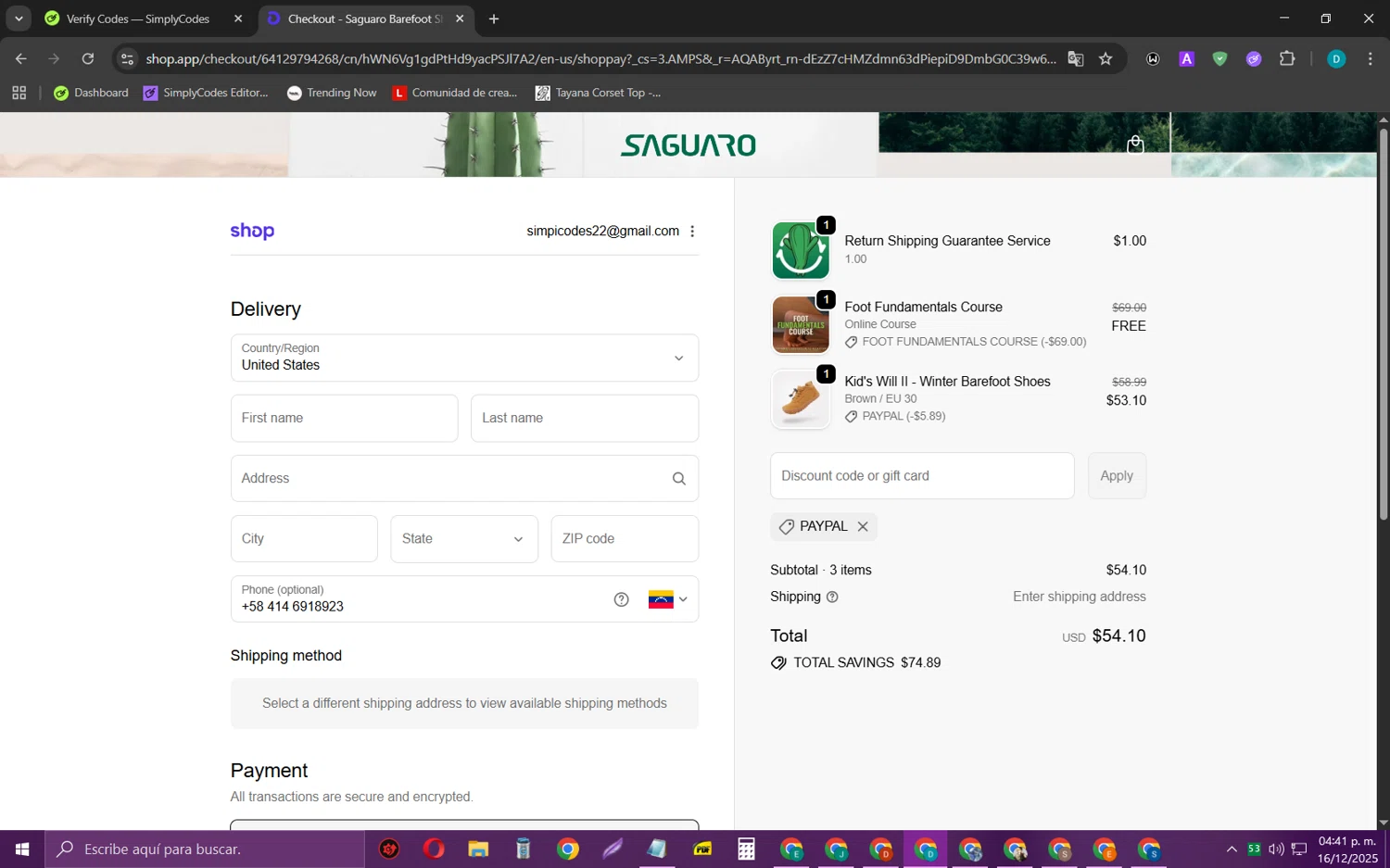The image size is (1390, 868).
Task: Open phone country flag selector
Action: click(x=667, y=599)
